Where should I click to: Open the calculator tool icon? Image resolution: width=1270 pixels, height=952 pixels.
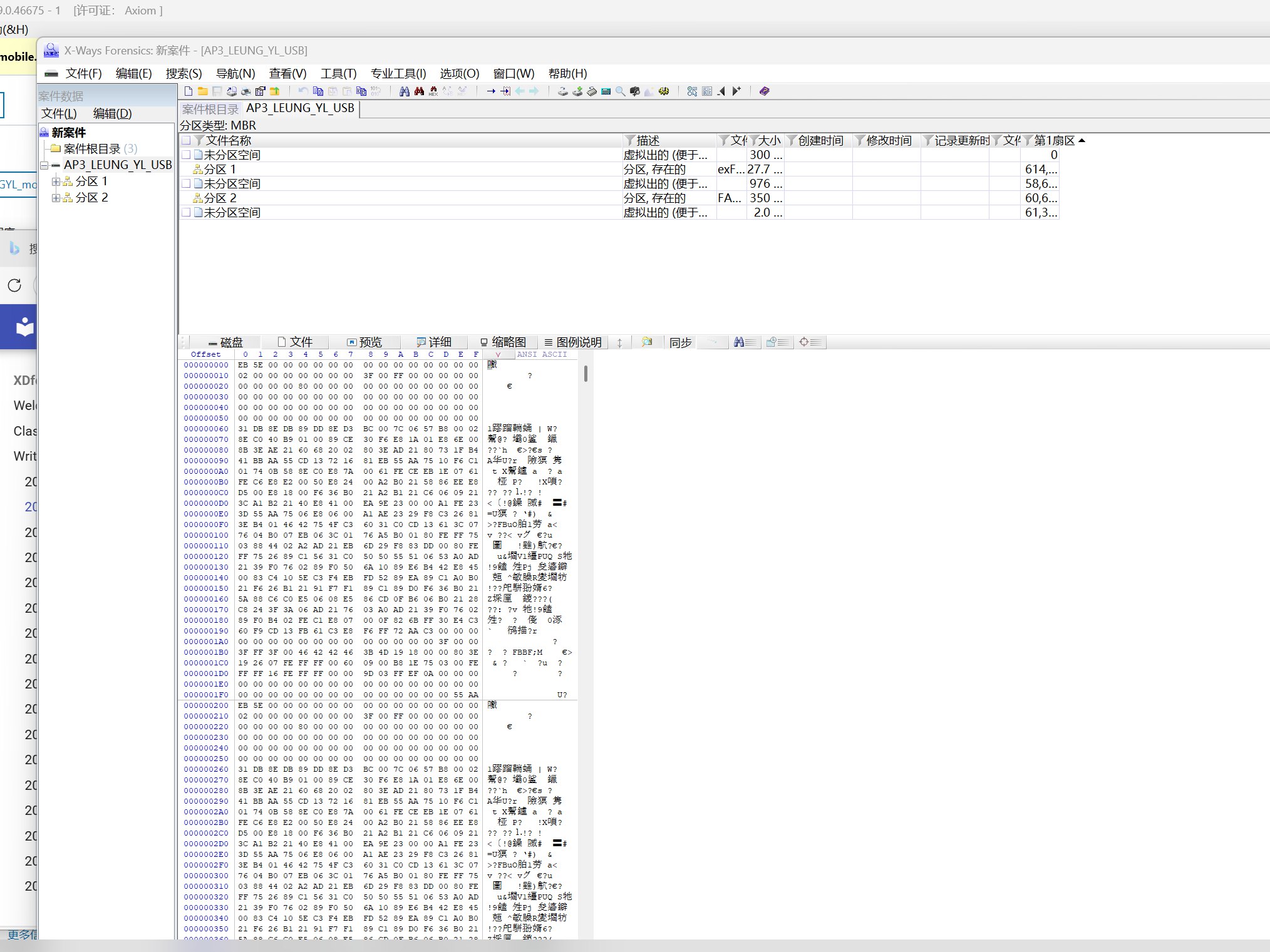coord(606,91)
